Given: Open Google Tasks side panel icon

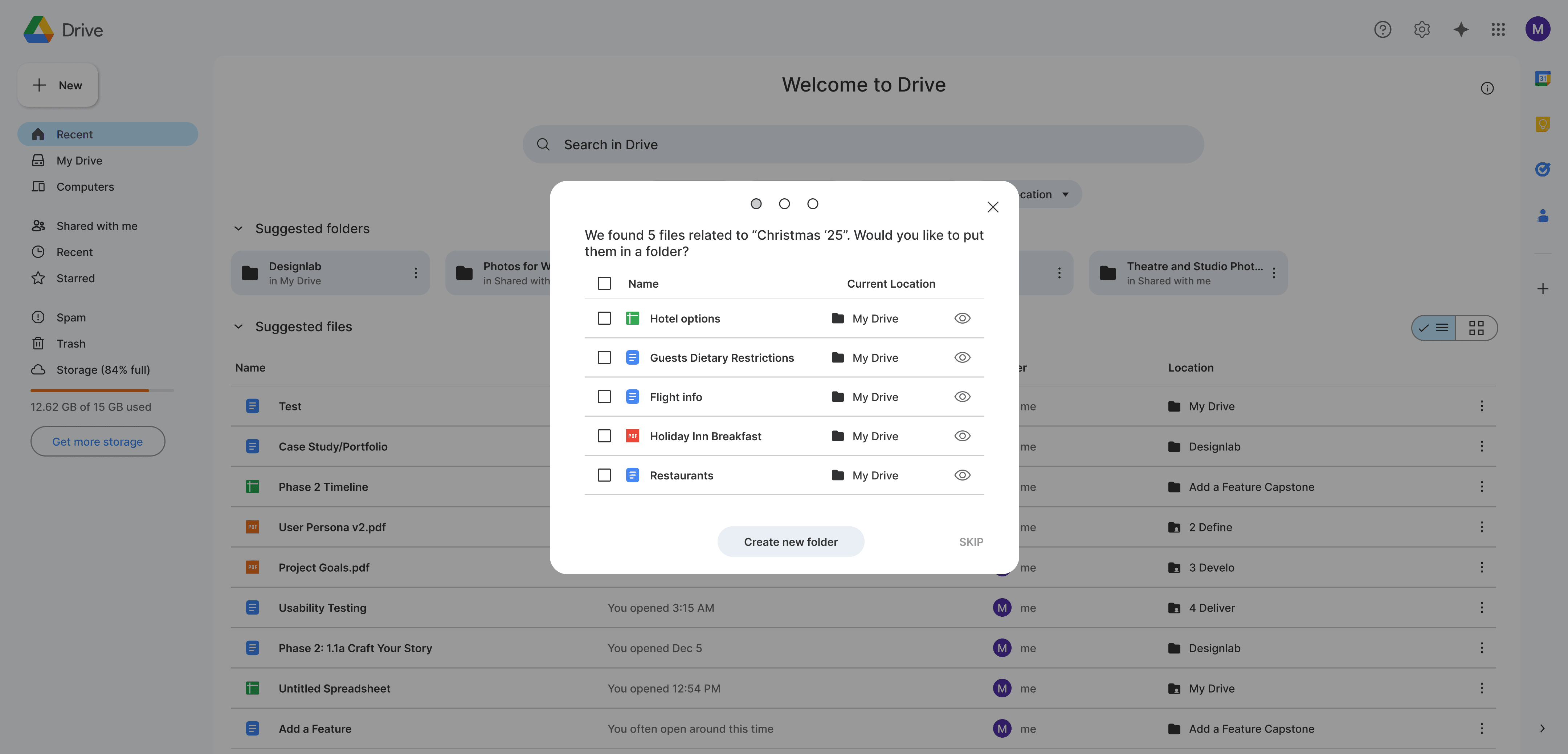Looking at the screenshot, I should pos(1542,169).
